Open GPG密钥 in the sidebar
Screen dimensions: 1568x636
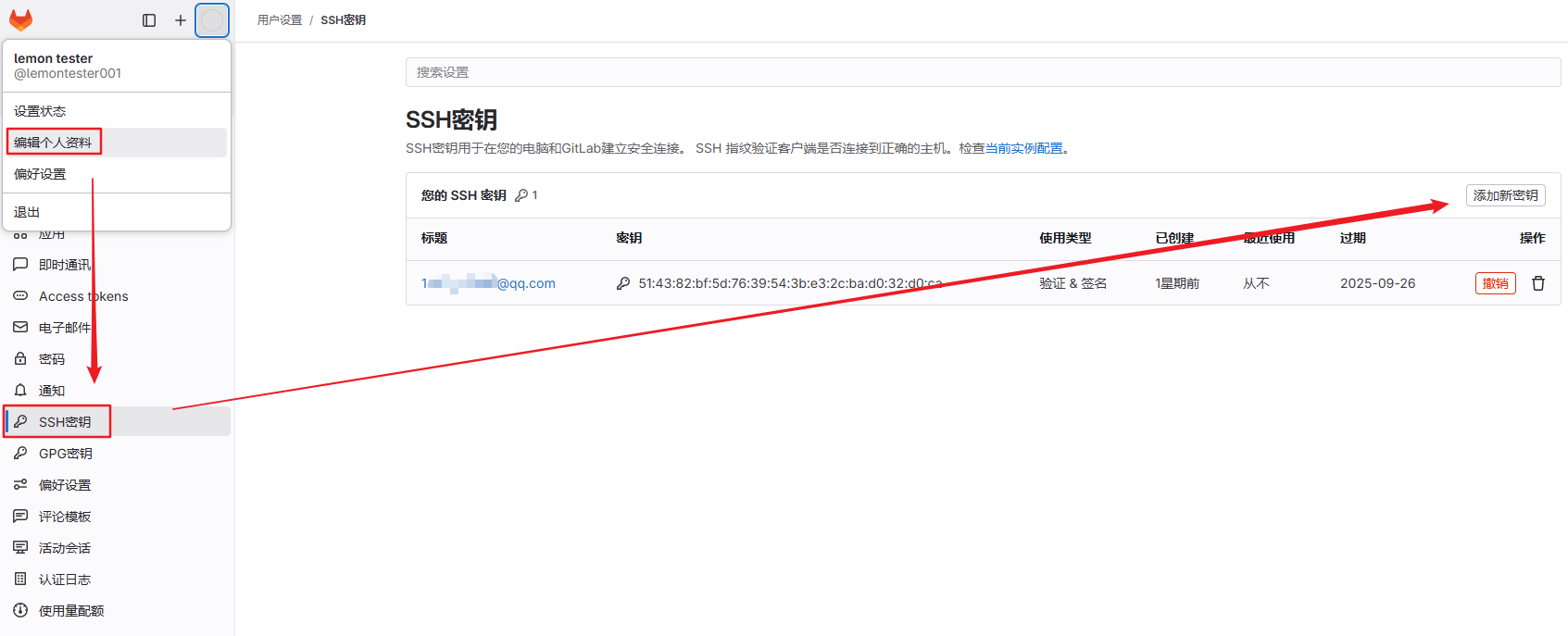pyautogui.click(x=65, y=454)
